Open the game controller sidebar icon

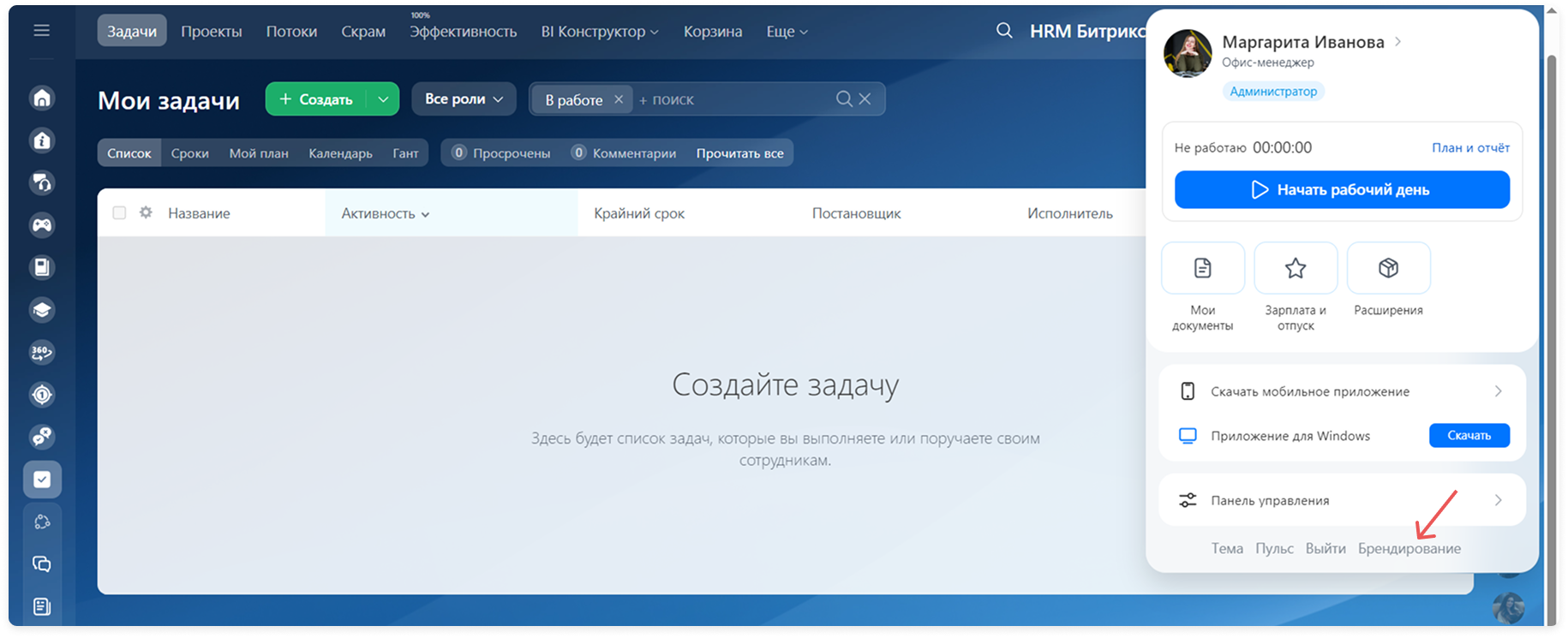42,225
